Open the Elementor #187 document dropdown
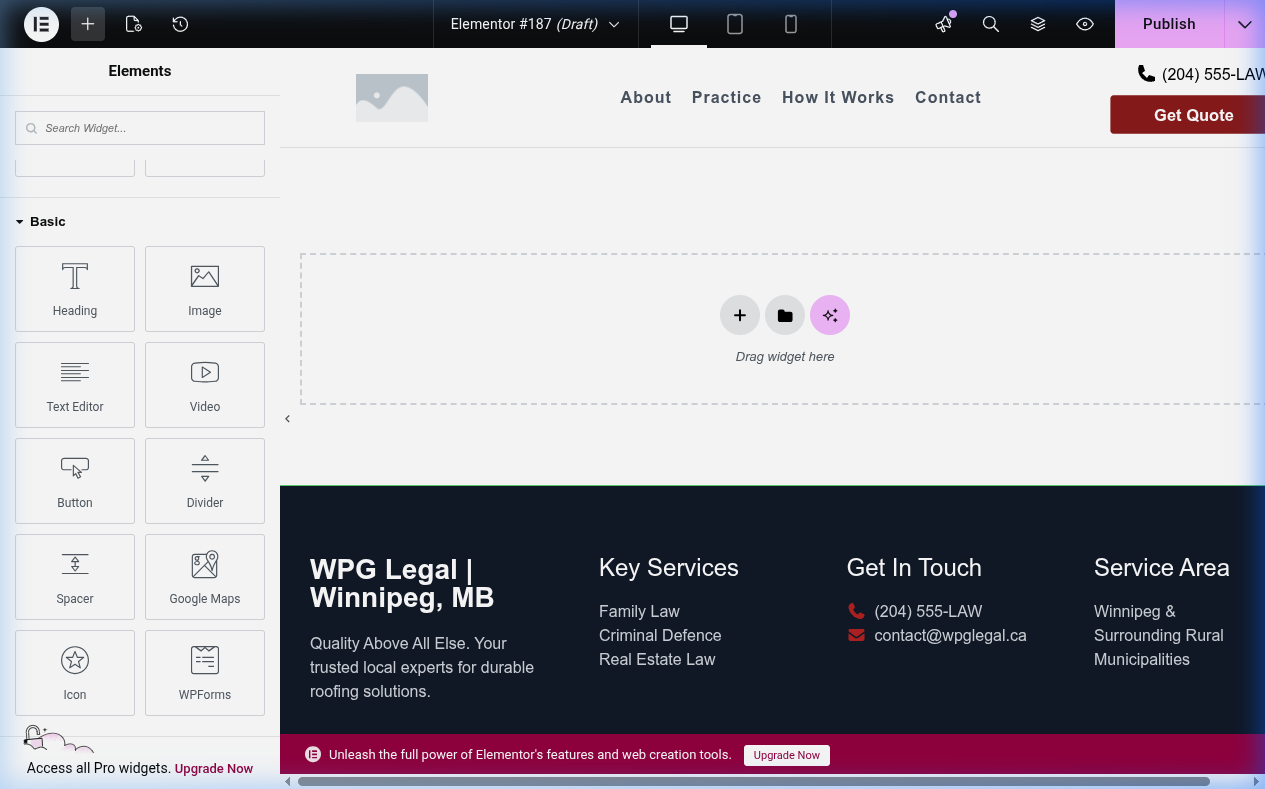This screenshot has height=789, width=1265. 535,24
